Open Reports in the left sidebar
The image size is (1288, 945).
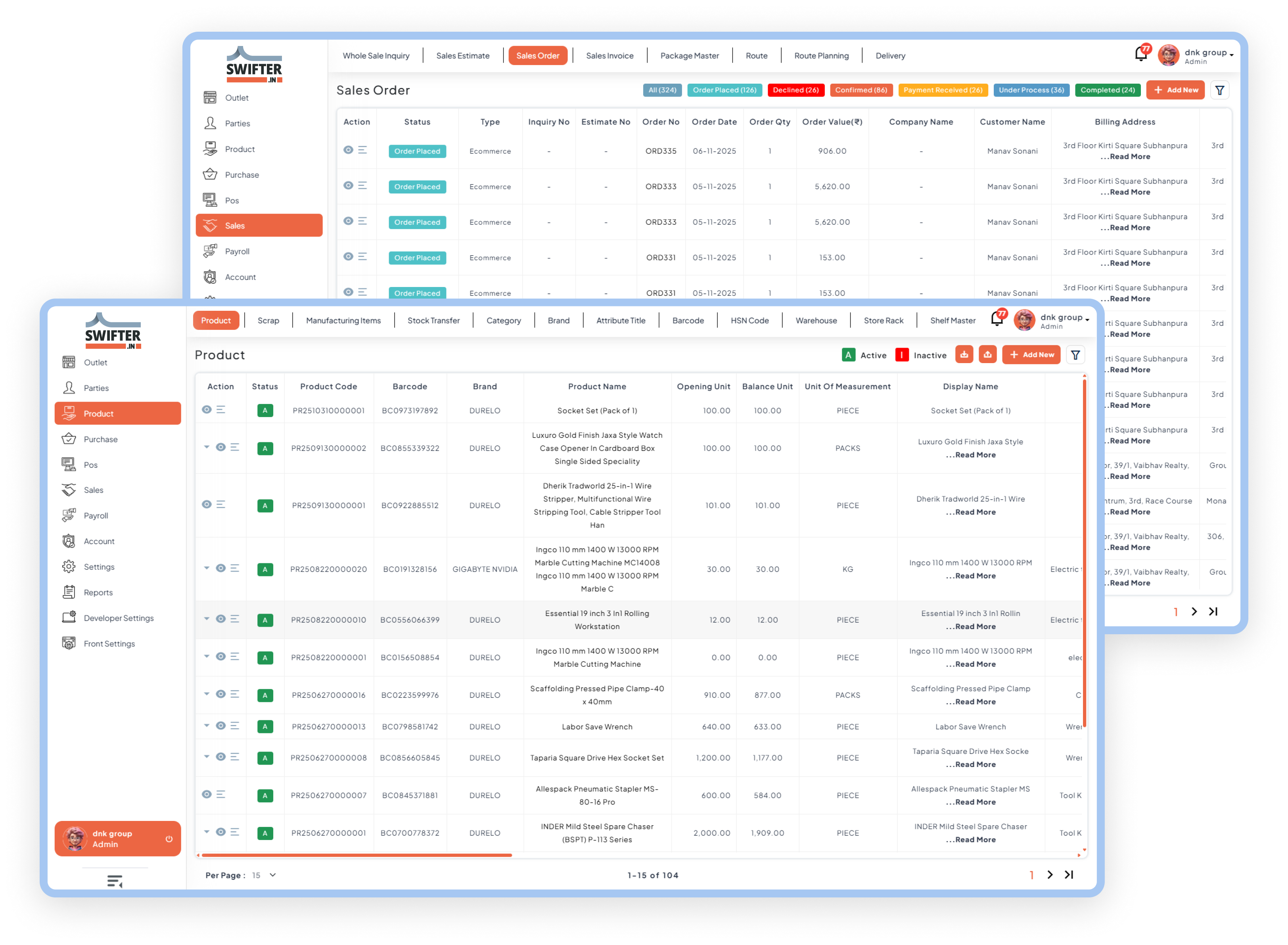coord(98,593)
